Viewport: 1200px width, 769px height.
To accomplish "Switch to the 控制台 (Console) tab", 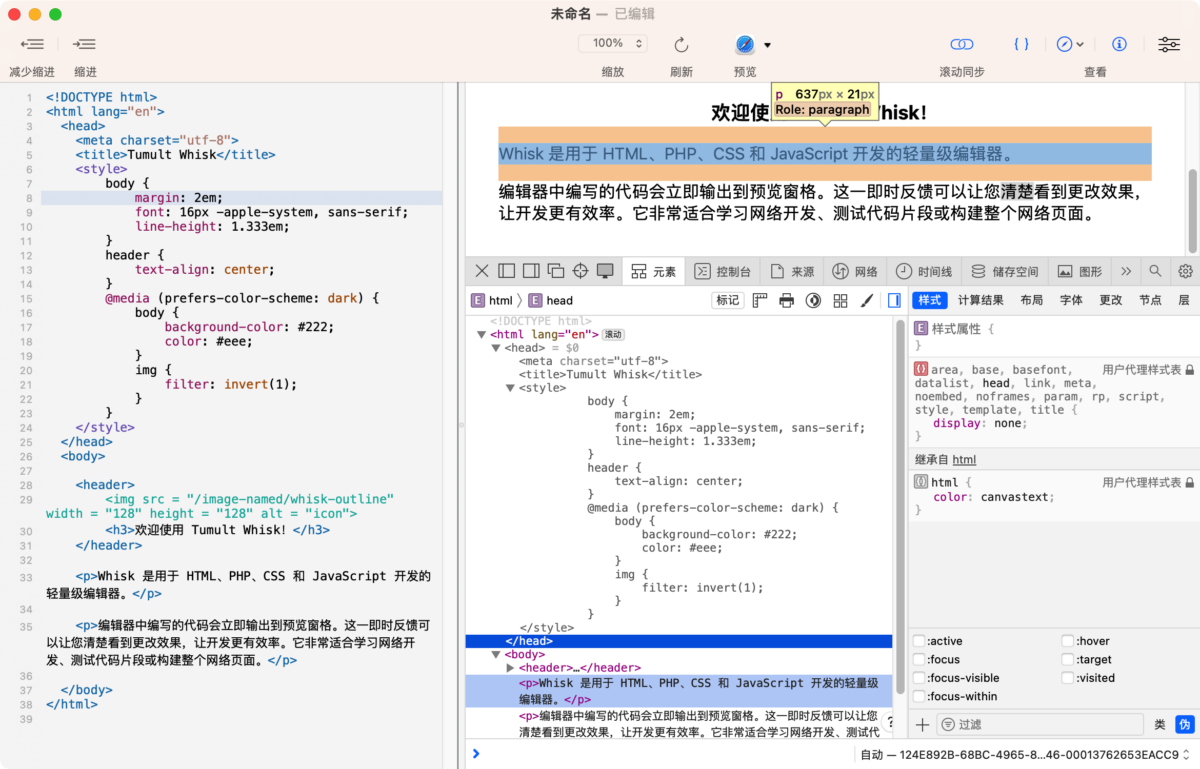I will pyautogui.click(x=722, y=271).
